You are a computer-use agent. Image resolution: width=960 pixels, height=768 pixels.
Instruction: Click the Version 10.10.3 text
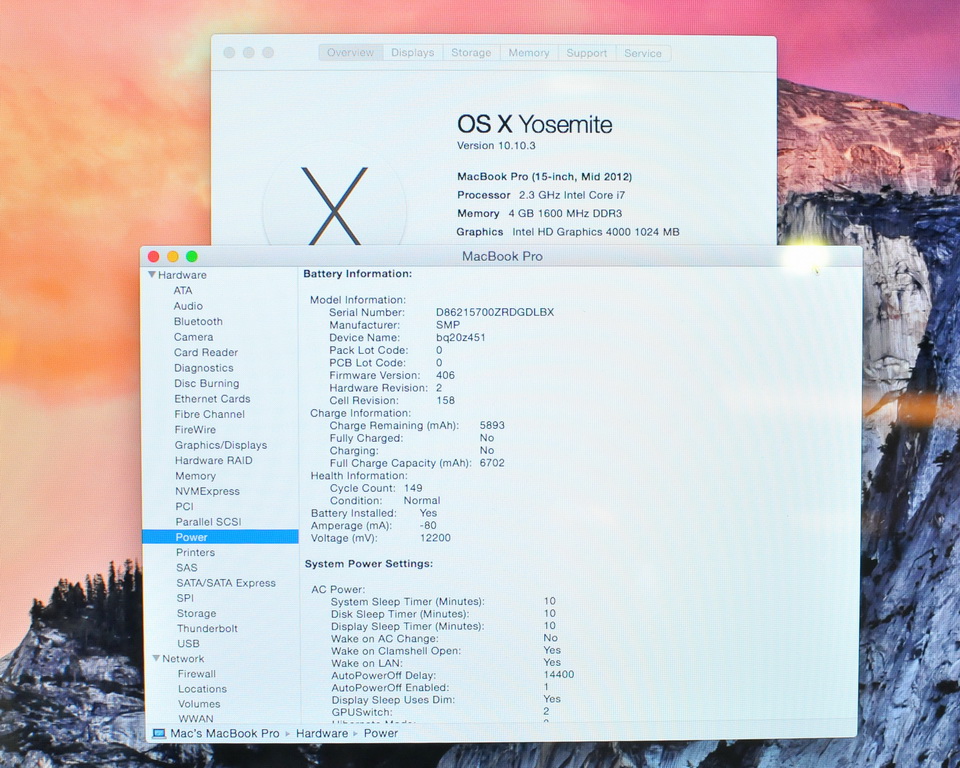click(x=496, y=146)
